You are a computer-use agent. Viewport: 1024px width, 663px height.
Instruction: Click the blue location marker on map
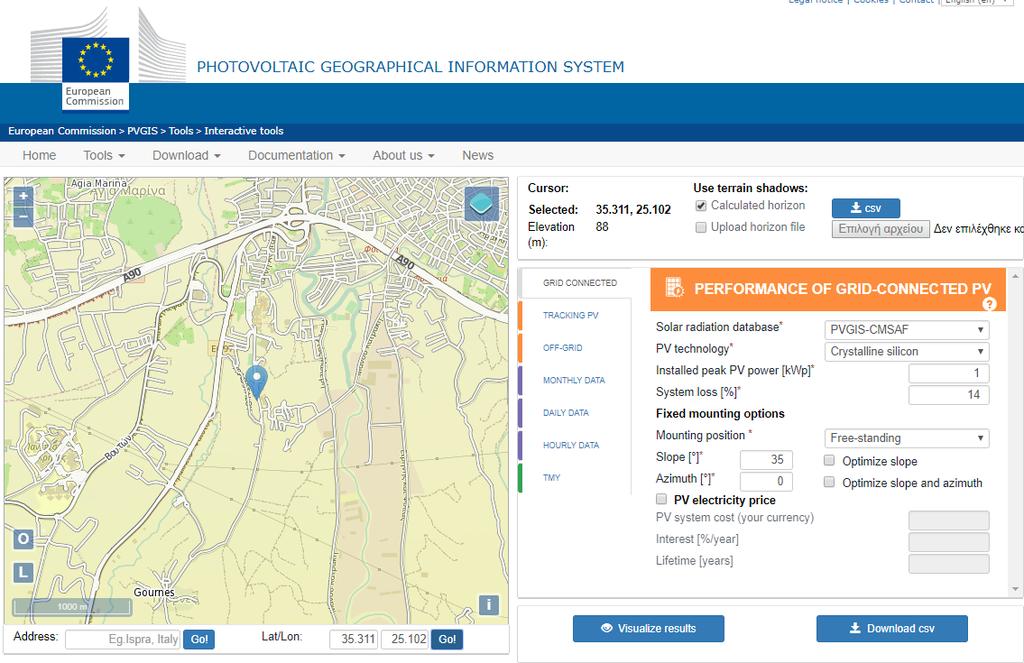257,381
